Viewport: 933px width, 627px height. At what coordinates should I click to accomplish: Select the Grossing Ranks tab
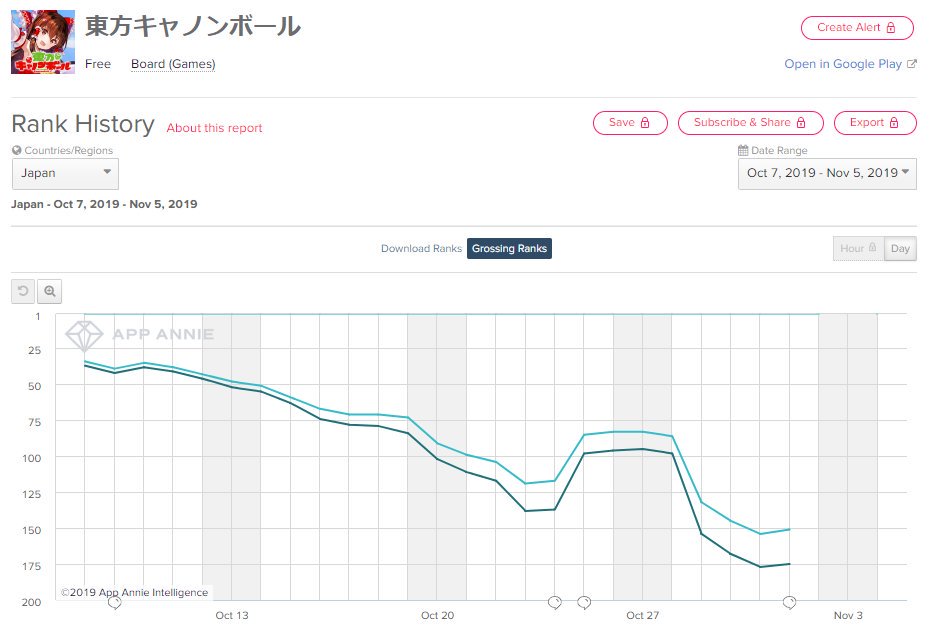coord(509,249)
